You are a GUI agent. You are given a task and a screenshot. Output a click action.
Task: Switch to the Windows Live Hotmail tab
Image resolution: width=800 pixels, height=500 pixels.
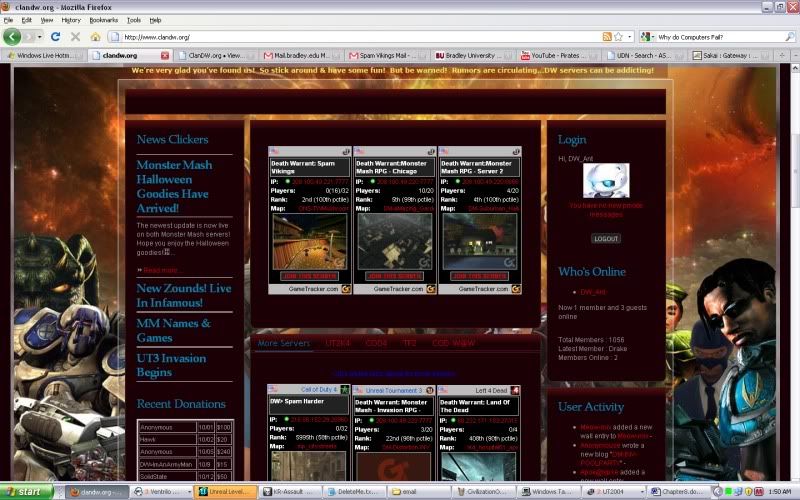pyautogui.click(x=44, y=55)
